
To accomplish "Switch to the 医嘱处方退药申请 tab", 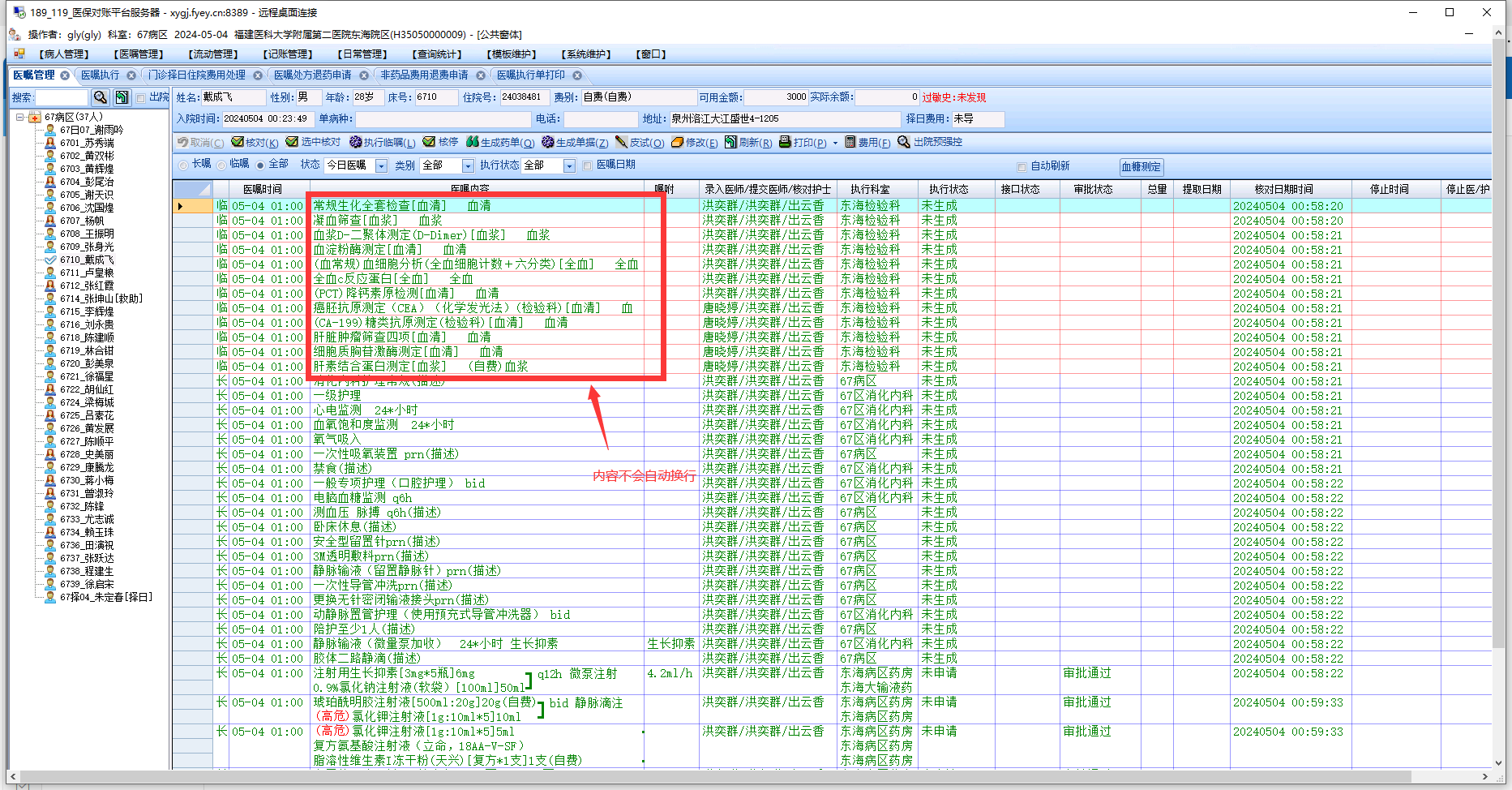I will point(313,75).
